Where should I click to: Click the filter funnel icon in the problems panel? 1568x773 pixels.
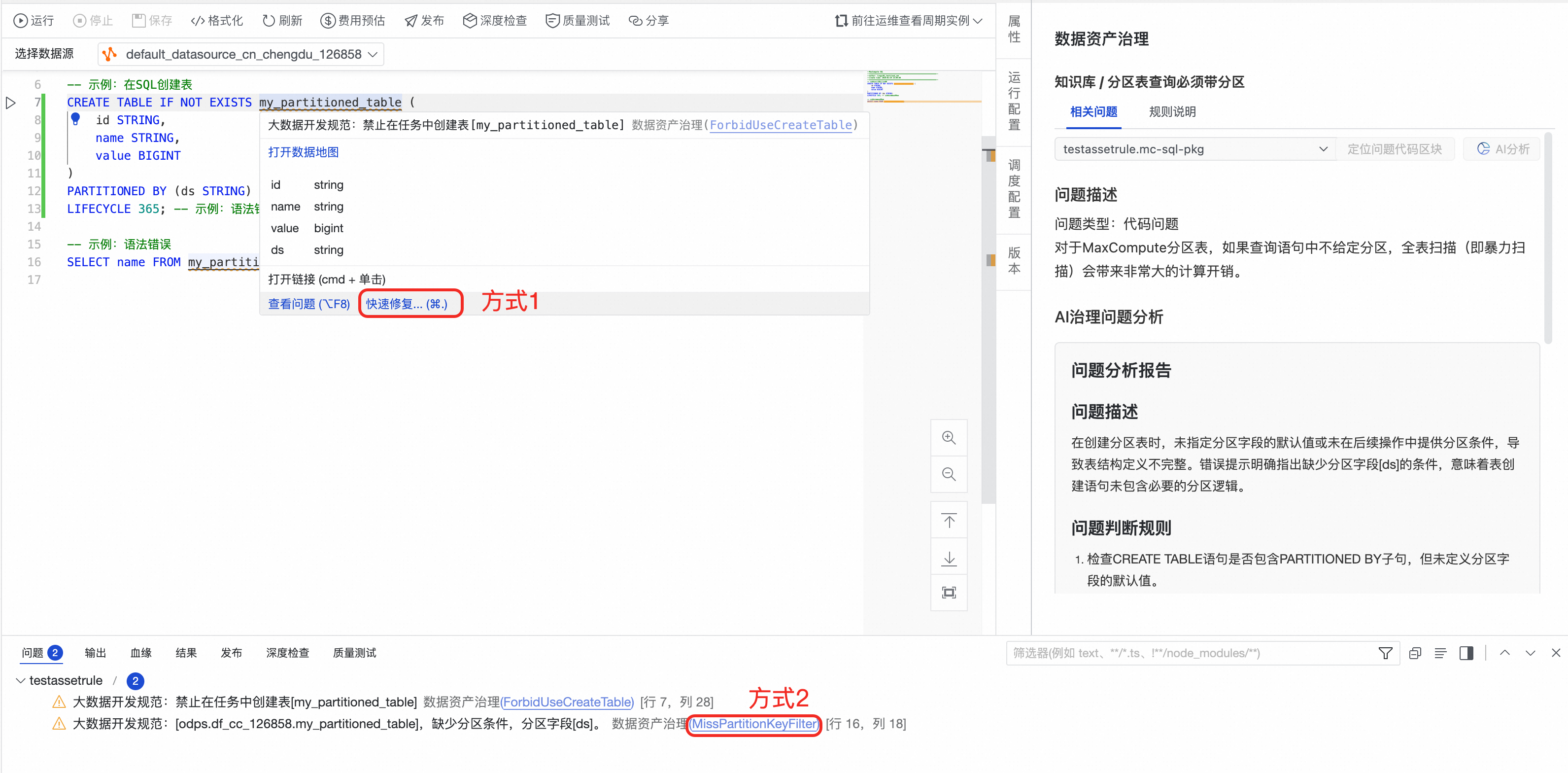tap(1385, 653)
